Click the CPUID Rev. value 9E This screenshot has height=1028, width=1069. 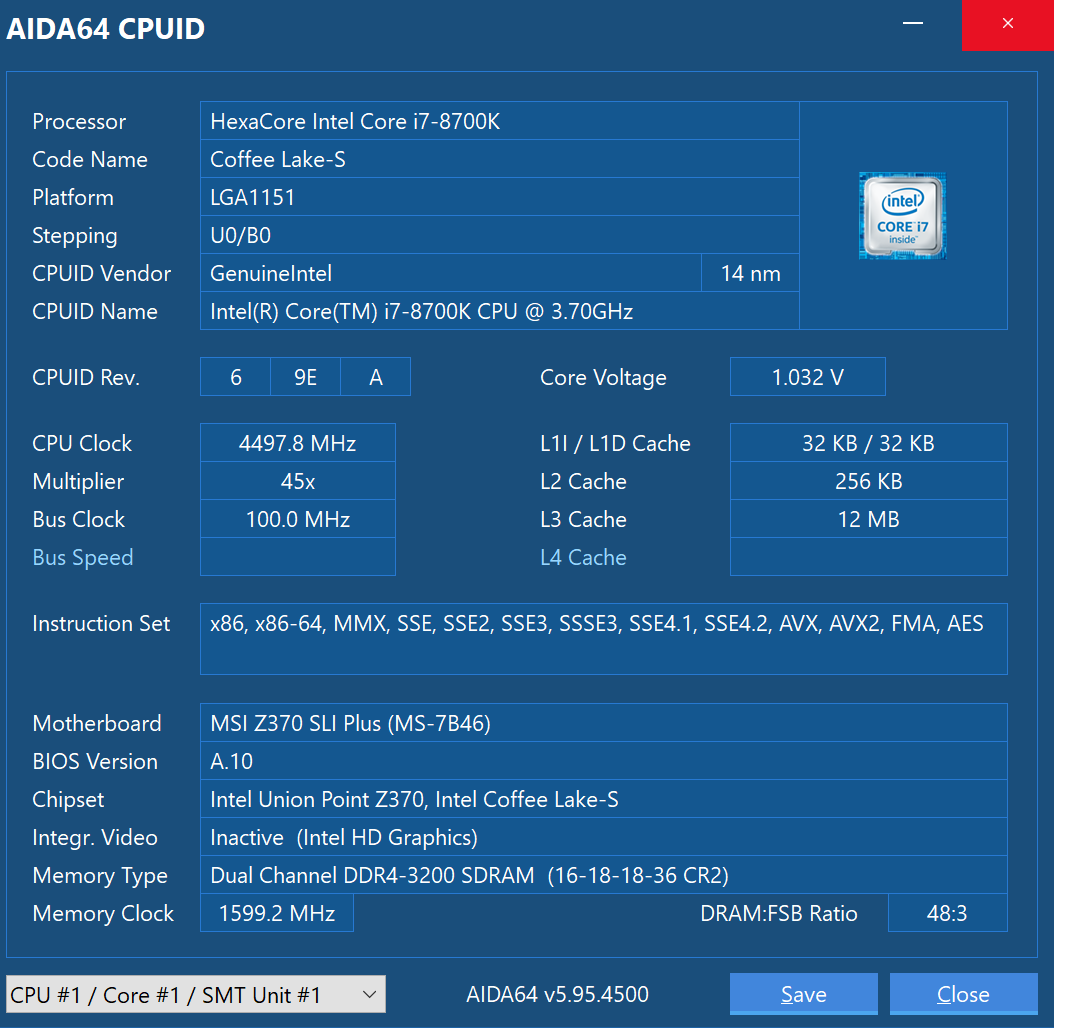[305, 377]
